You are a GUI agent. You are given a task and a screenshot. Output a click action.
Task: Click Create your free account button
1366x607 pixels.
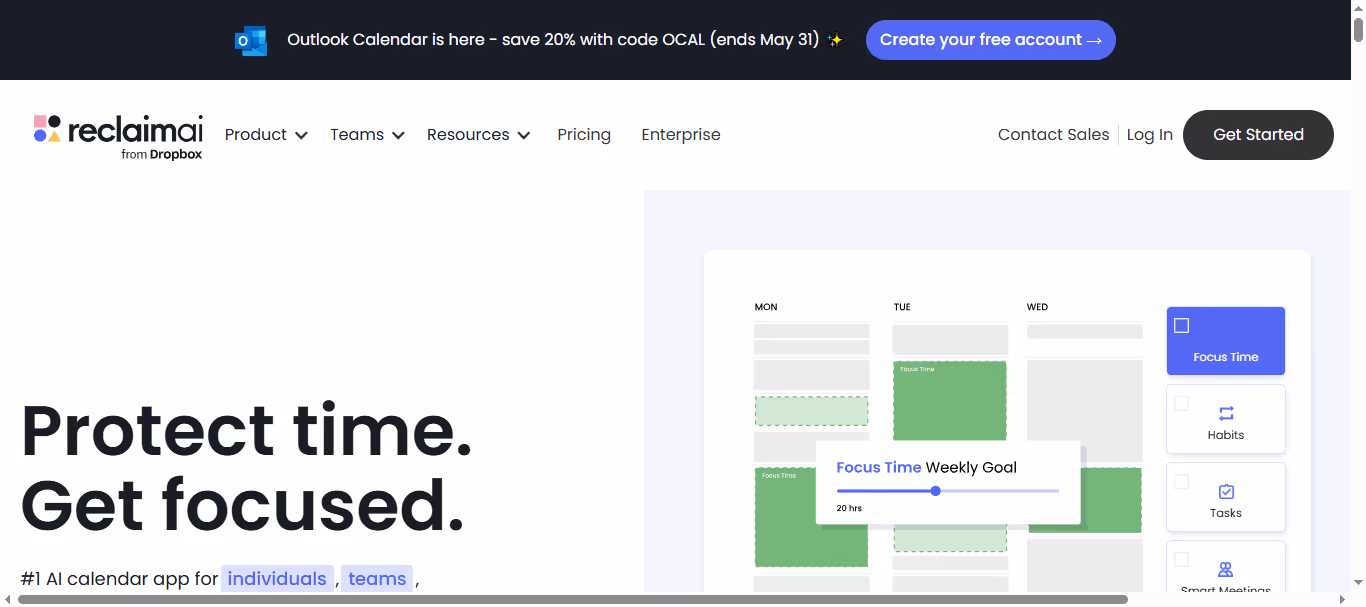coord(991,40)
